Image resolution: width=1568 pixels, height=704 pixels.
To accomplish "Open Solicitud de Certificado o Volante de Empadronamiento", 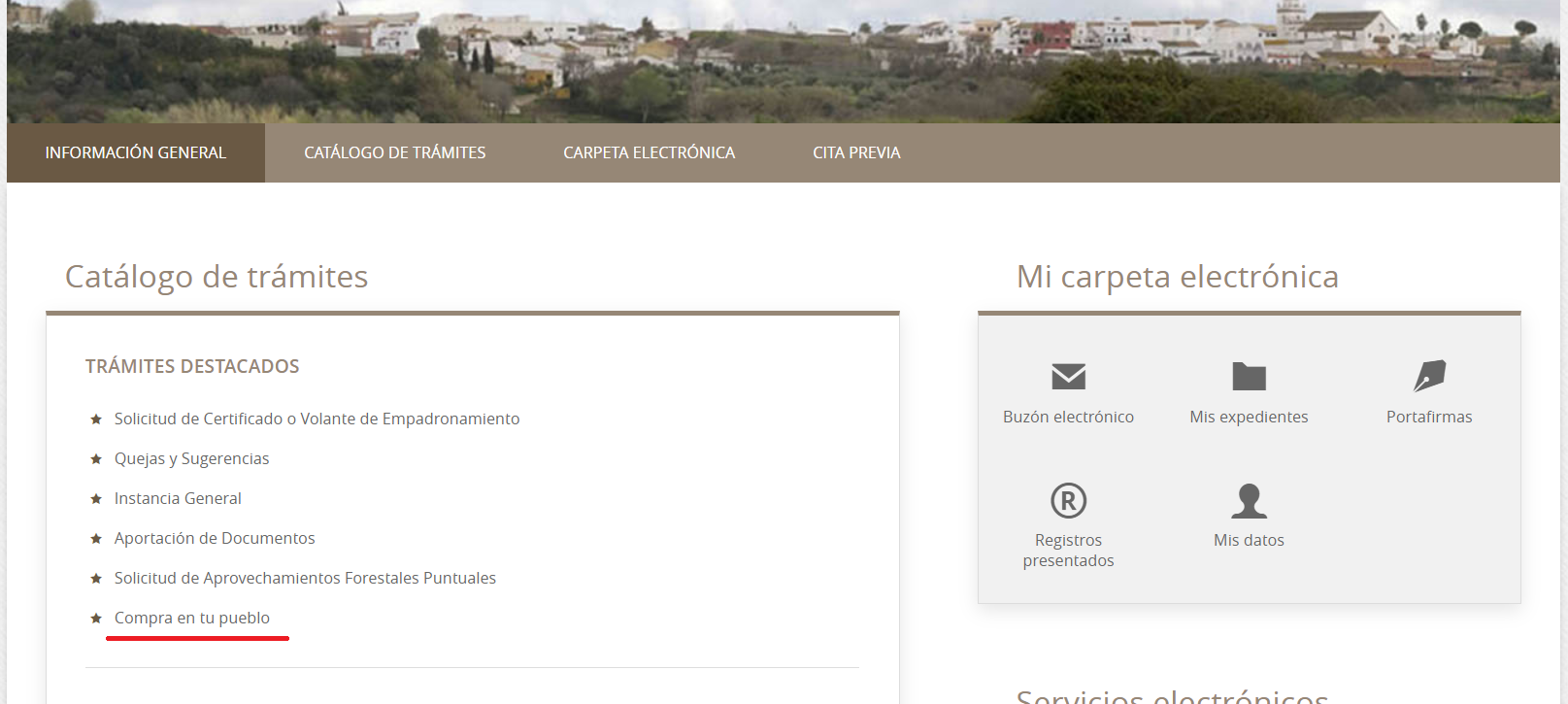I will point(317,419).
